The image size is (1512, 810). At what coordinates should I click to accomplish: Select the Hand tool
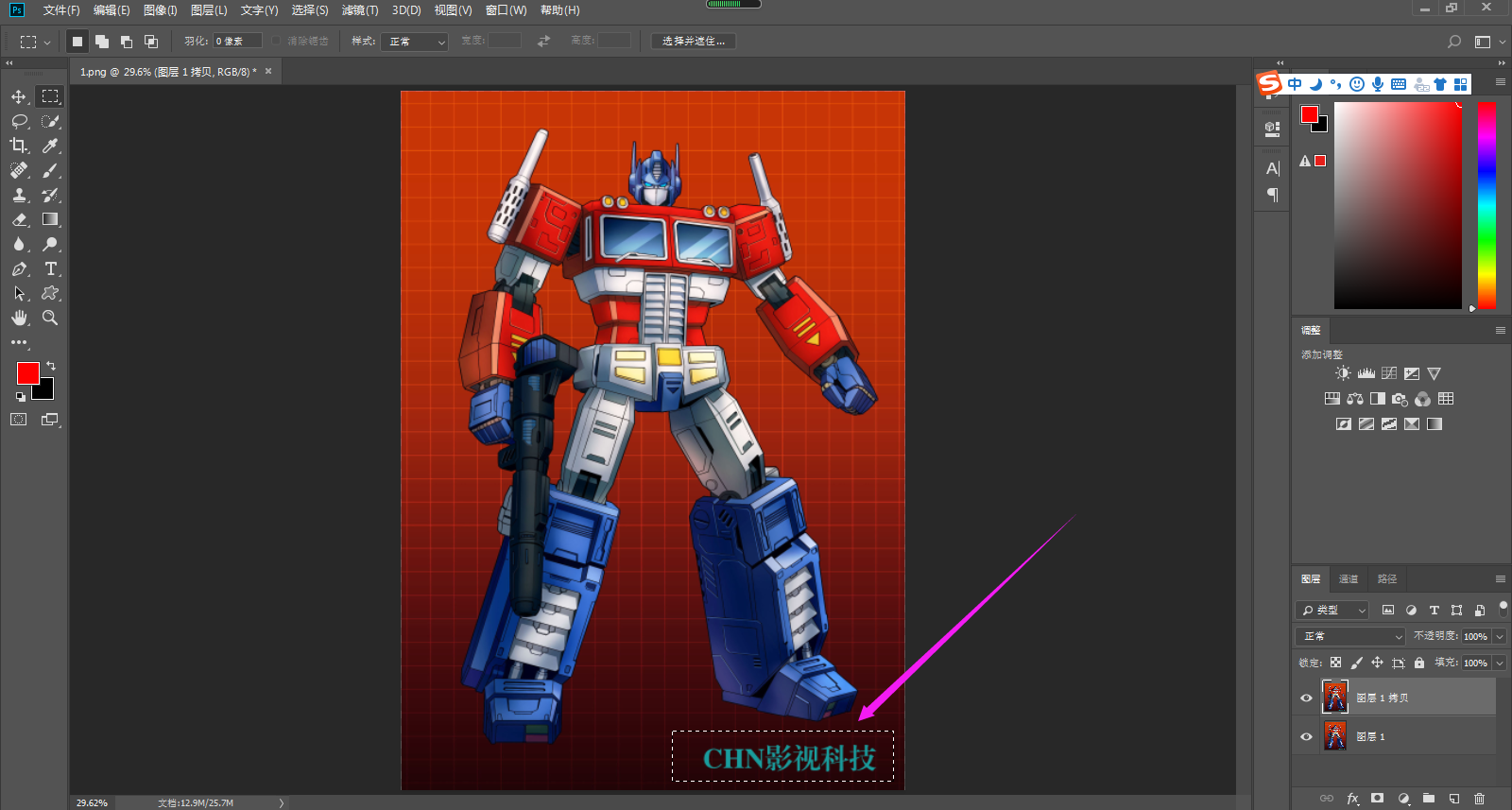[x=19, y=318]
